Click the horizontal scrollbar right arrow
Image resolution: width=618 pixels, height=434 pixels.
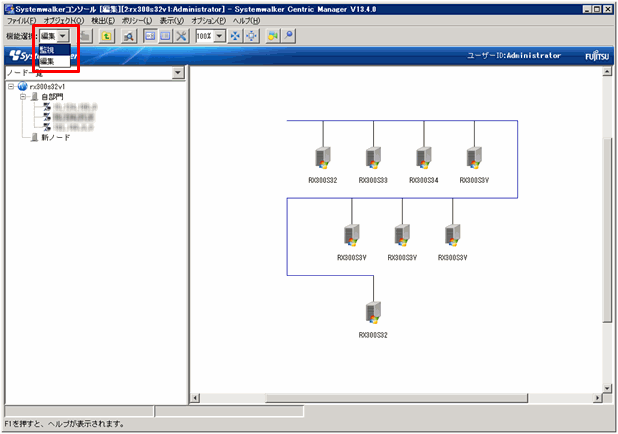pos(598,398)
